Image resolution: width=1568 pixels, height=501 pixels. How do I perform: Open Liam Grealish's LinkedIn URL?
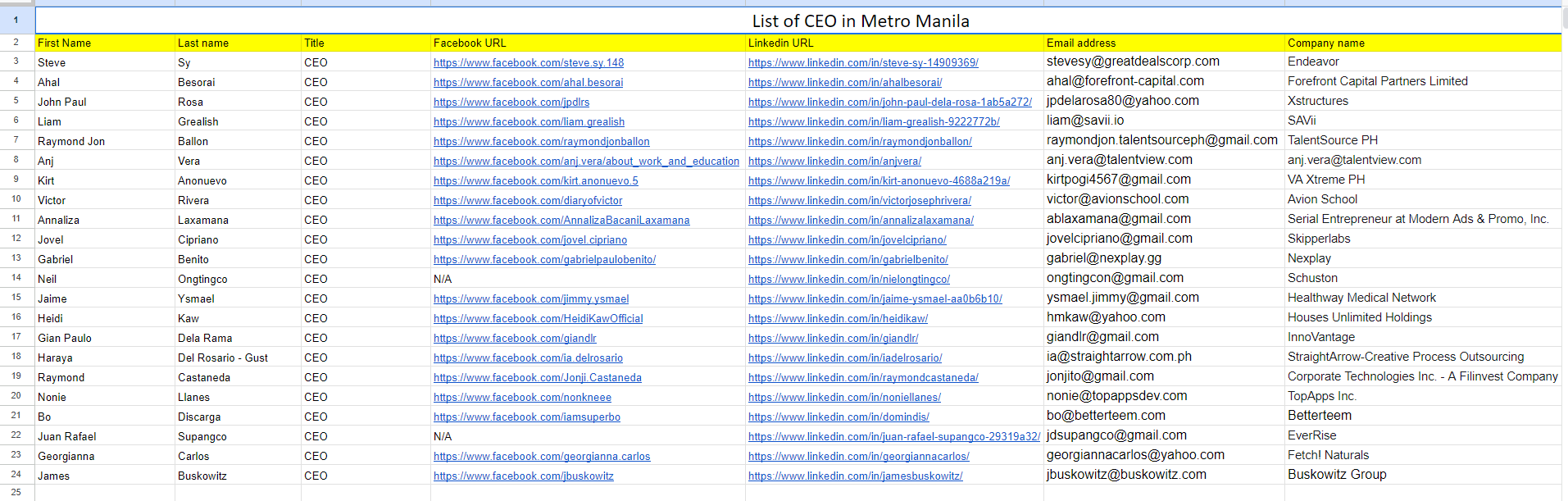point(874,121)
